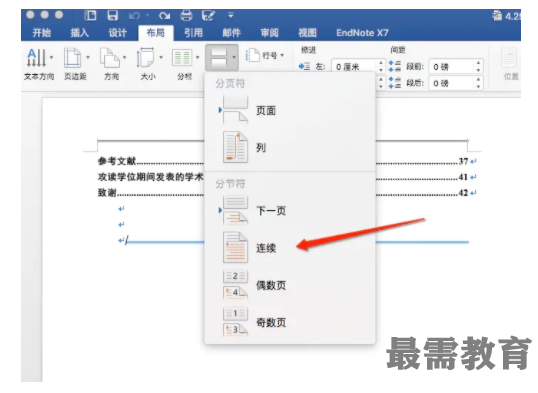Open the Size (大小) page icon
This screenshot has width=538, height=393.
[145, 57]
